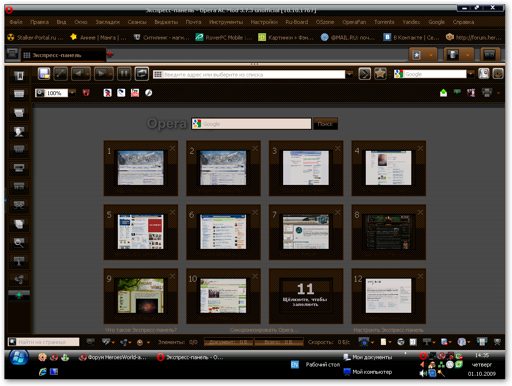Remove Speed Dial entry 9 with its X
Viewport: 512px width, 386px height.
172,276
